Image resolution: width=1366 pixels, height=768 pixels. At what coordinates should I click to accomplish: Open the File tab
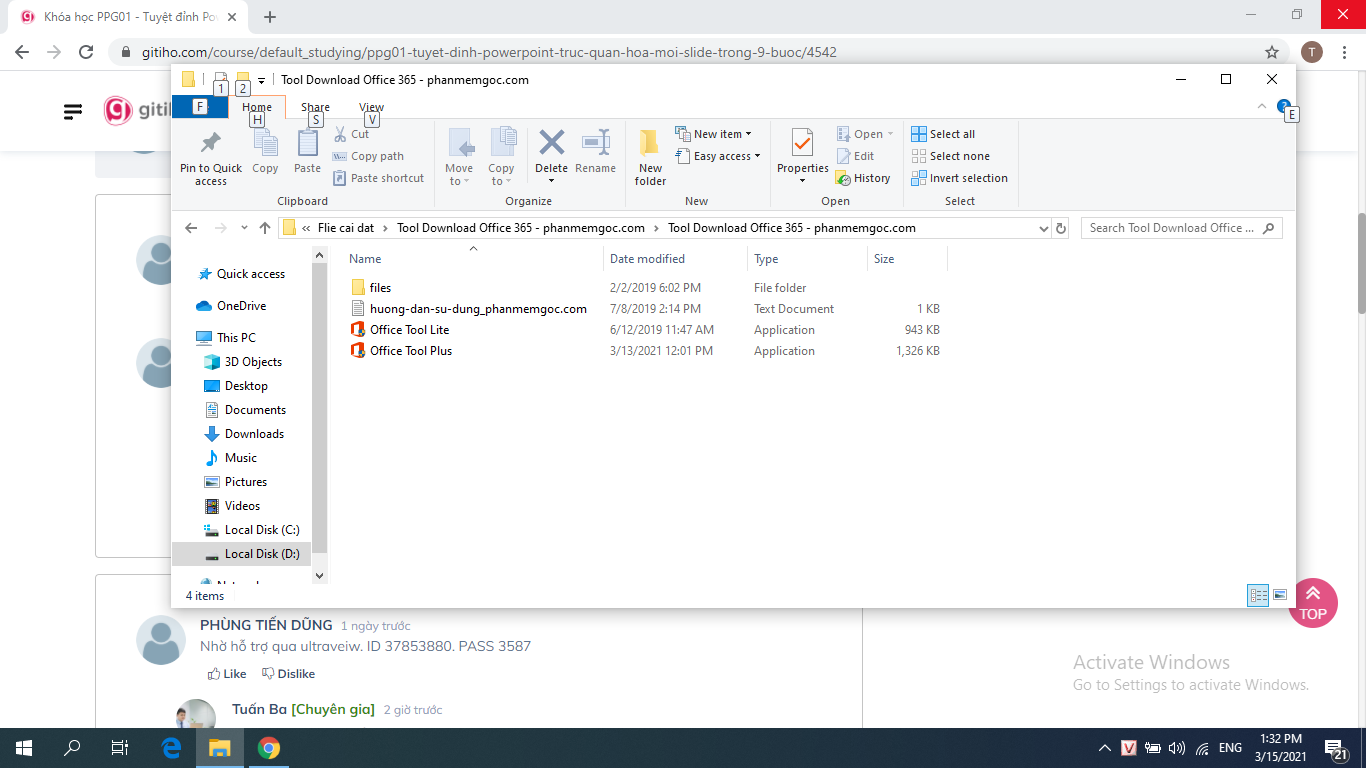click(x=200, y=106)
